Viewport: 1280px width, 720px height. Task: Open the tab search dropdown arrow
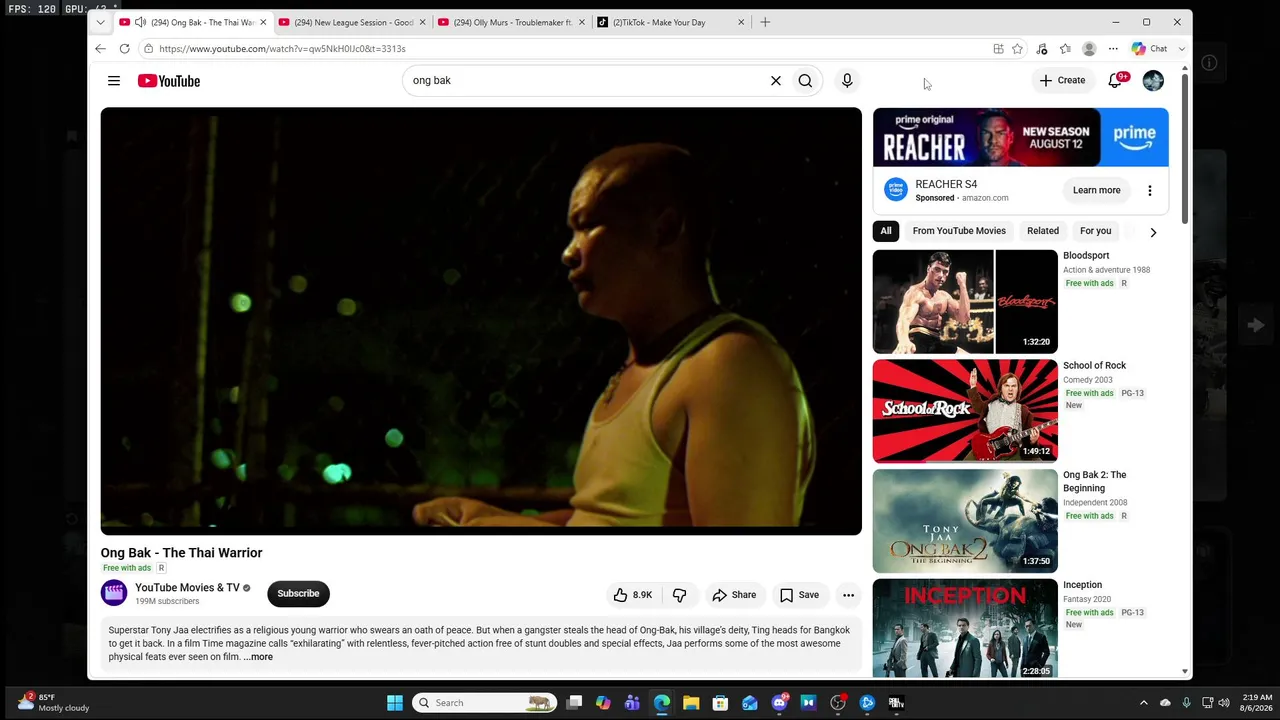(100, 22)
